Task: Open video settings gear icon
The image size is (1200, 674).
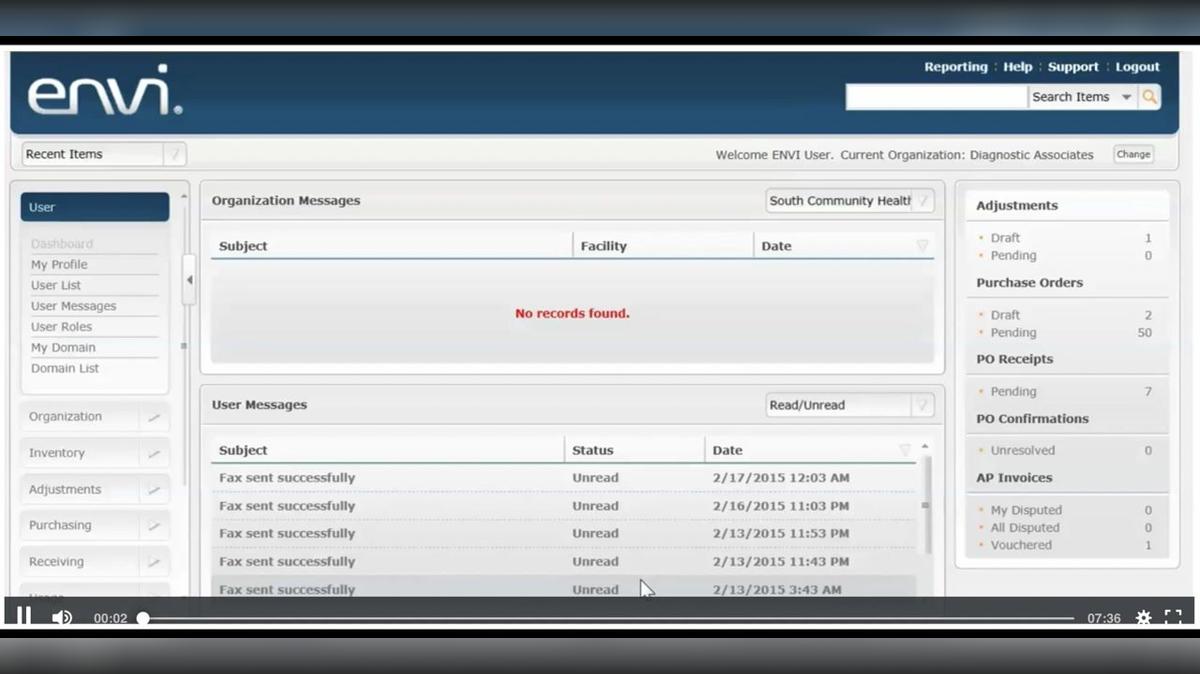Action: pos(1143,618)
